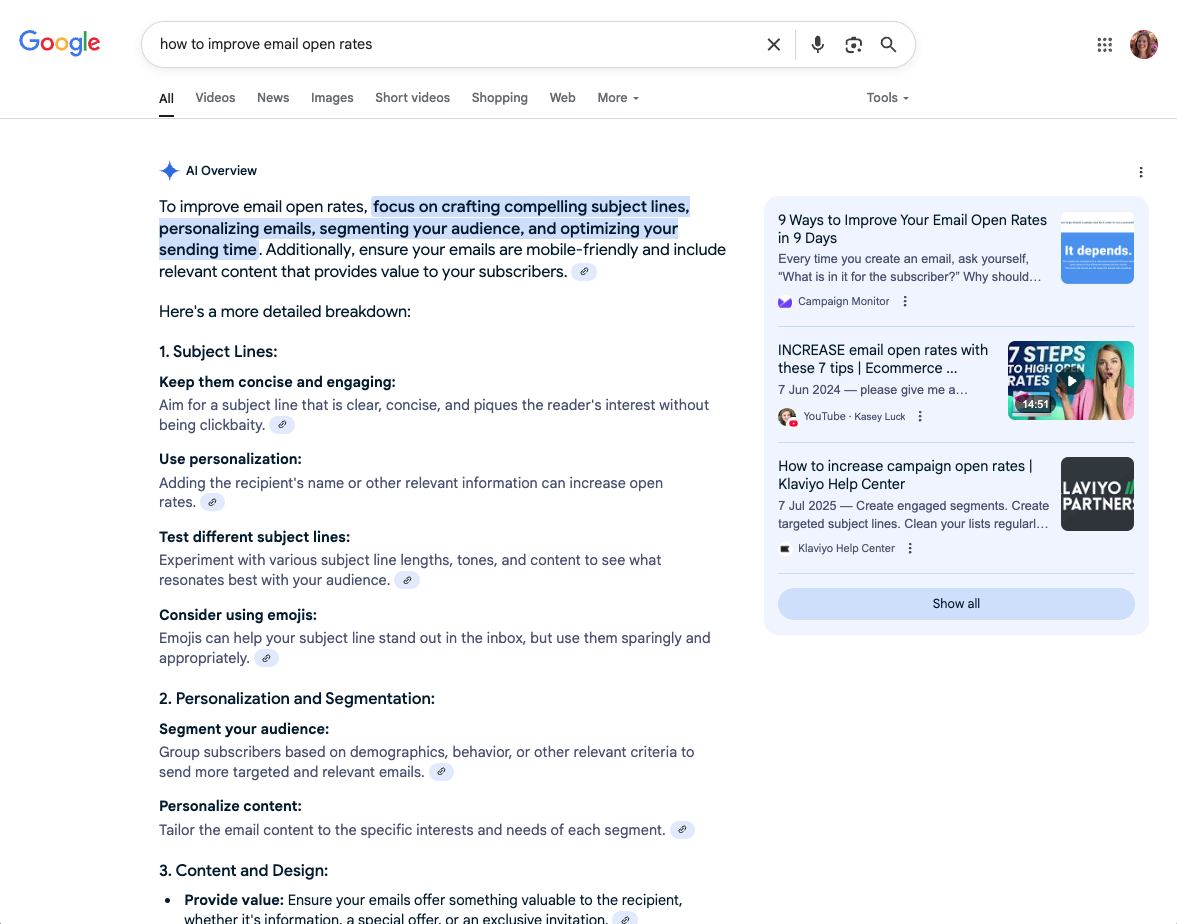Click '3. Content and Design:' heading
This screenshot has height=924, width=1177.
243,870
